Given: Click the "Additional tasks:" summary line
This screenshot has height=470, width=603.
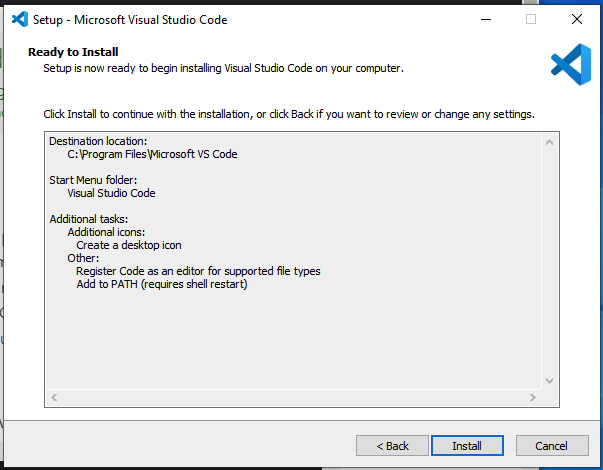Looking at the screenshot, I should coord(89,219).
